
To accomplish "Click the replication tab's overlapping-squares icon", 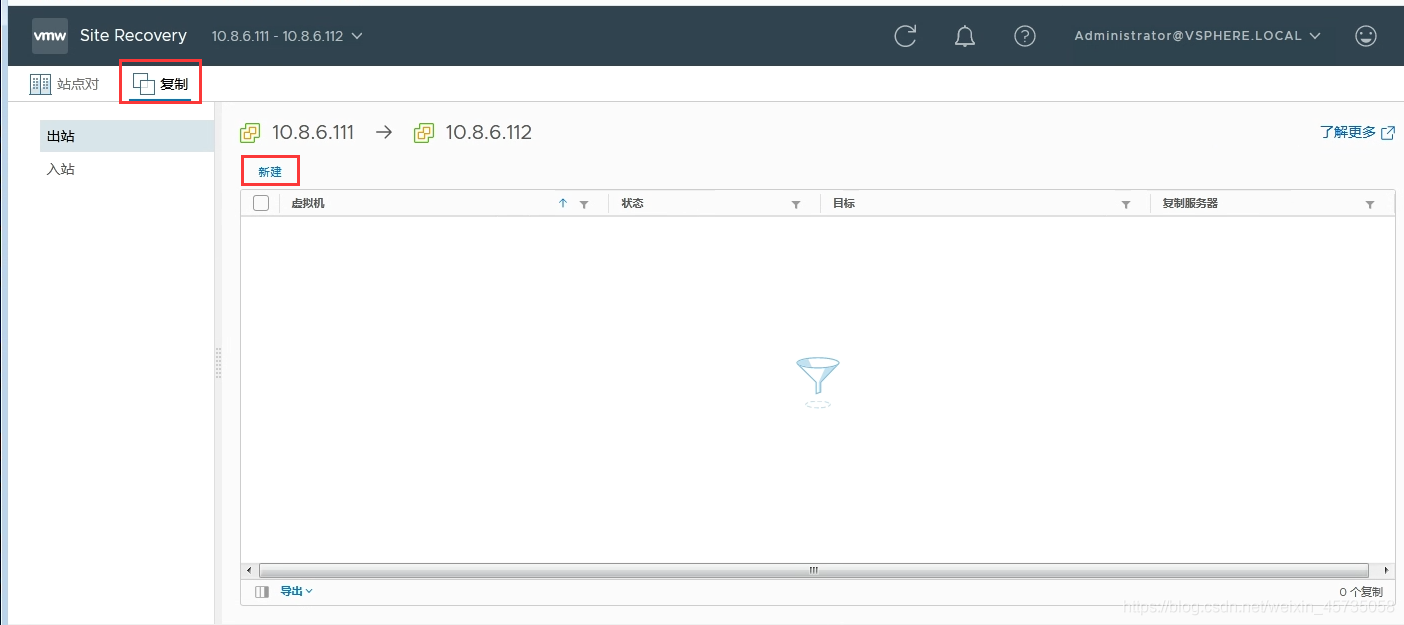I will coord(144,84).
